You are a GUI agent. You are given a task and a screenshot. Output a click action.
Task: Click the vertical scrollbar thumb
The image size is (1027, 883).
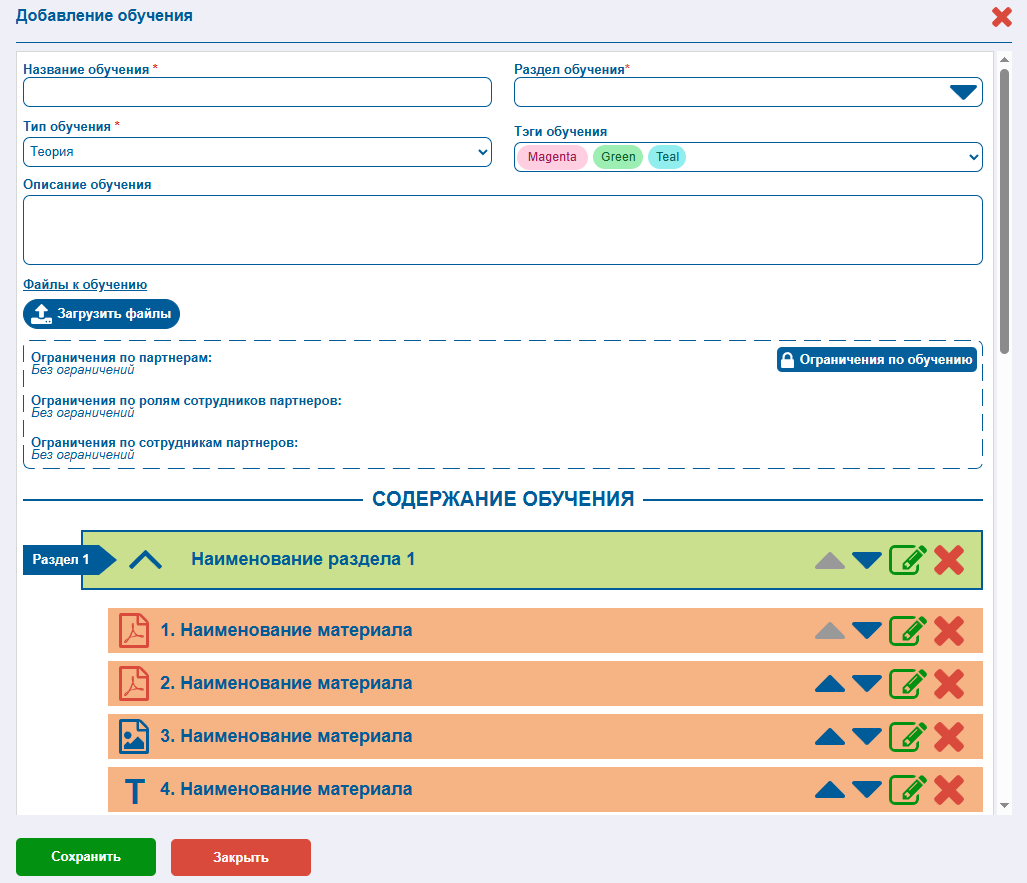click(x=1004, y=212)
